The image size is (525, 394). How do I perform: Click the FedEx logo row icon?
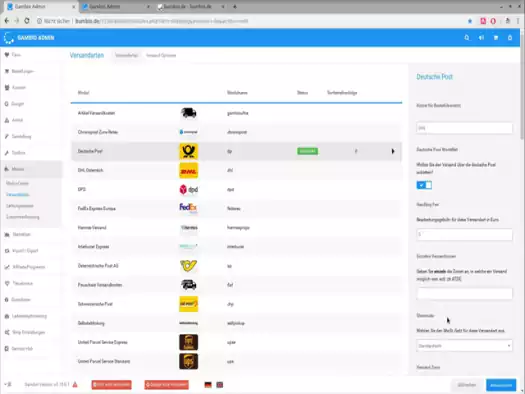(189, 208)
